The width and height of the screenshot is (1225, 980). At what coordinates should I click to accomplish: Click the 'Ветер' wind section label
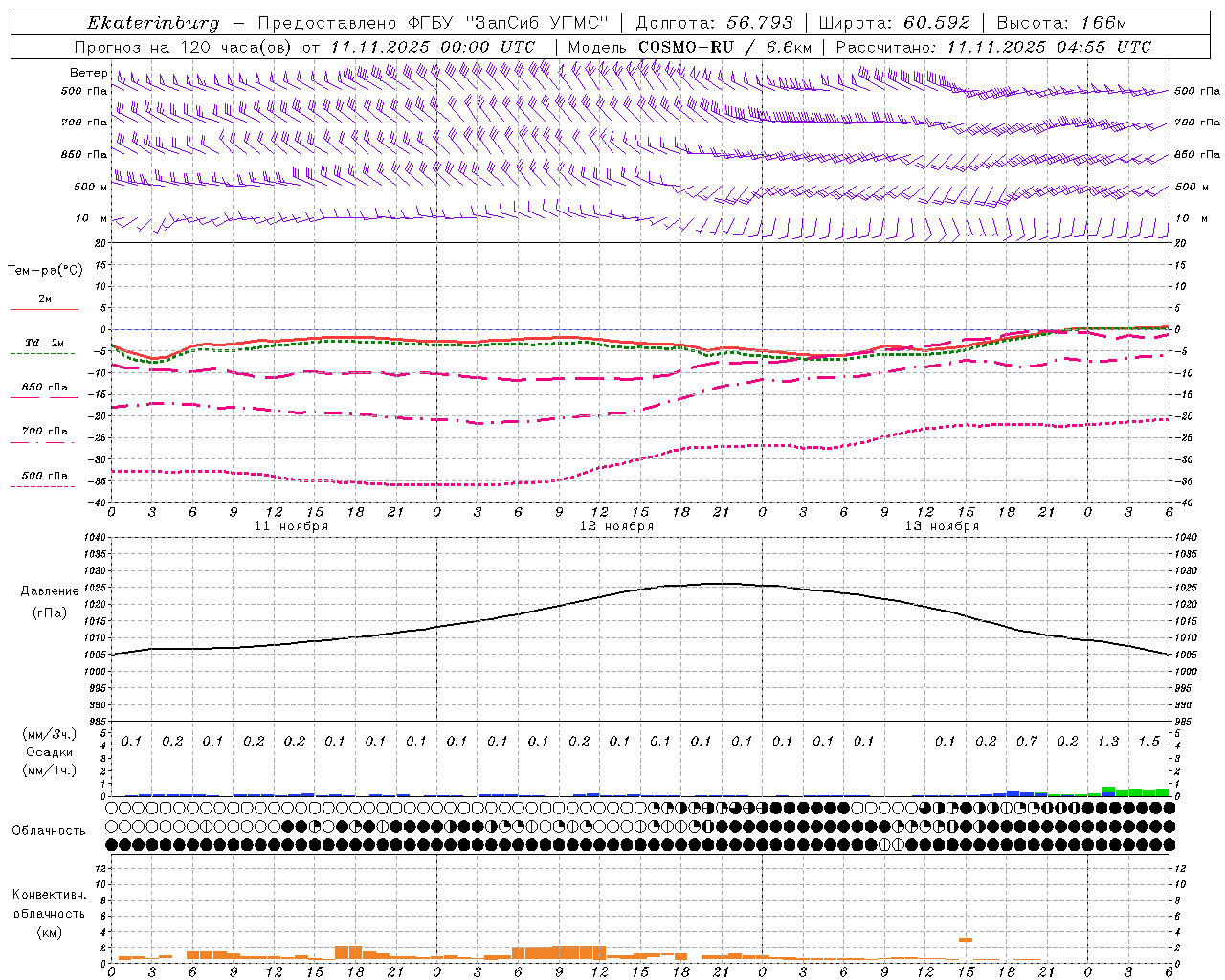(x=88, y=73)
